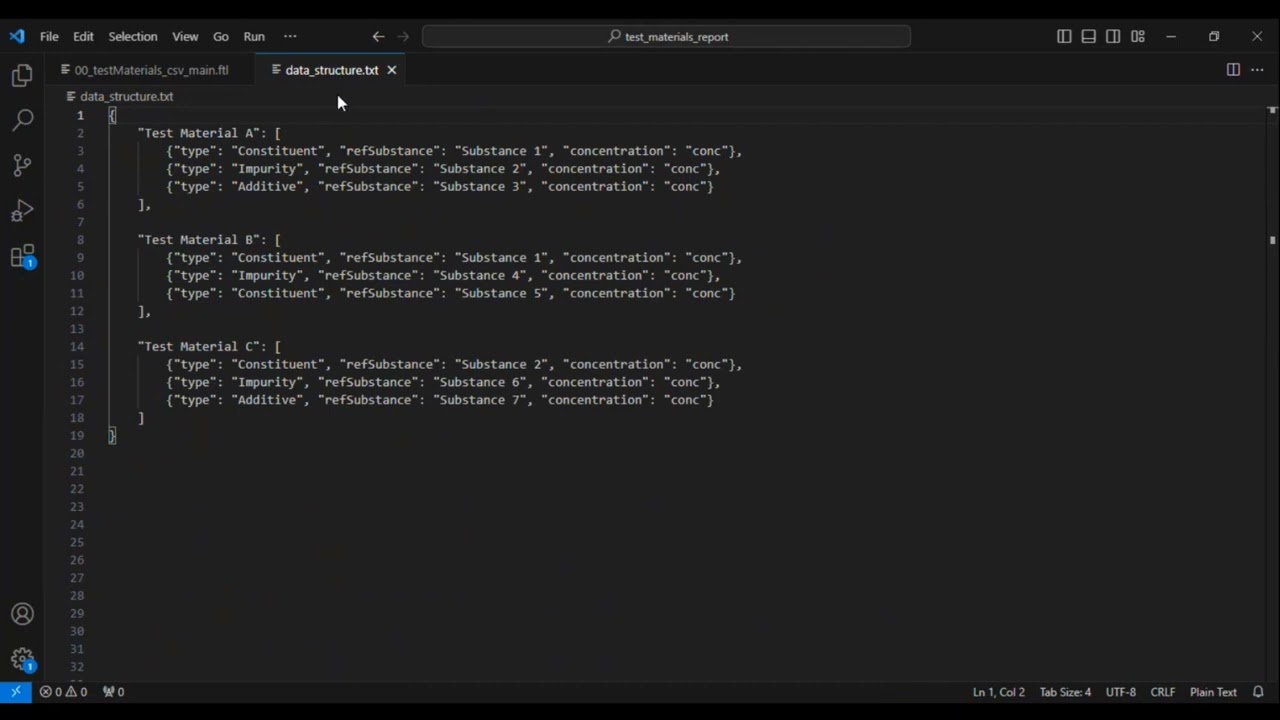This screenshot has width=1280, height=720.
Task: Open the Explorer view
Action: click(22, 76)
